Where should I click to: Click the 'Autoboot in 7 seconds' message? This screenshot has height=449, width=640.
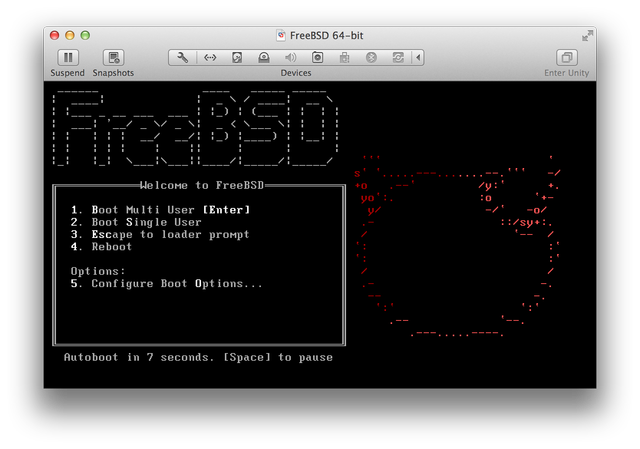tap(198, 358)
